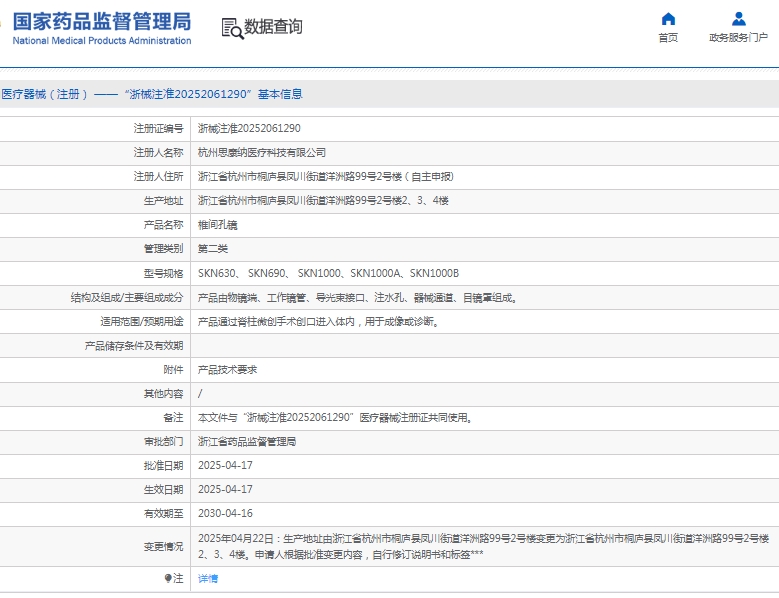Click registrant name 杭州思康纳医疗科技有限公司
The height and width of the screenshot is (598, 779).
[262, 152]
